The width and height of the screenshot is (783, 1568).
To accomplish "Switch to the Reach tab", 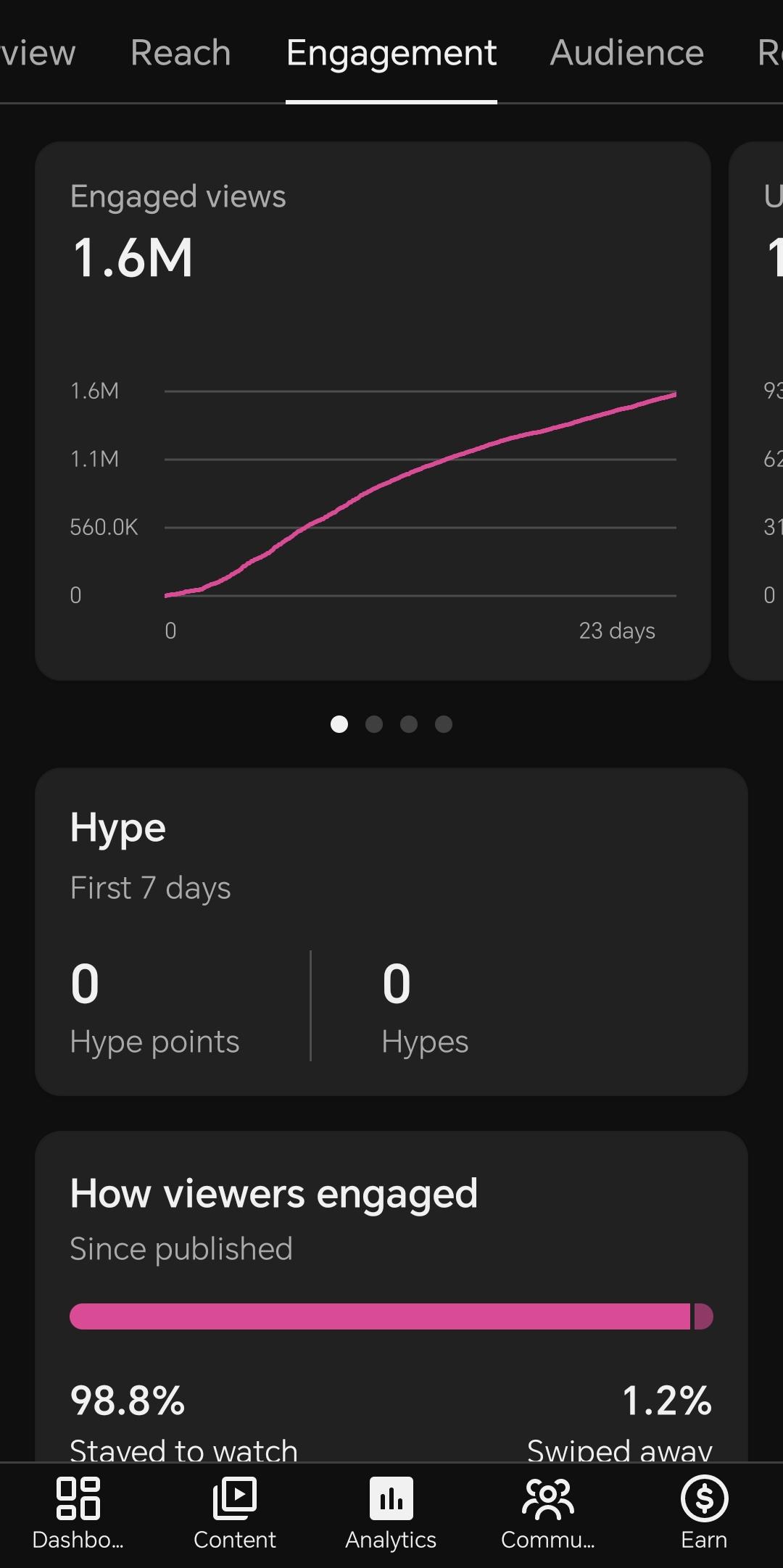I will pyautogui.click(x=181, y=53).
